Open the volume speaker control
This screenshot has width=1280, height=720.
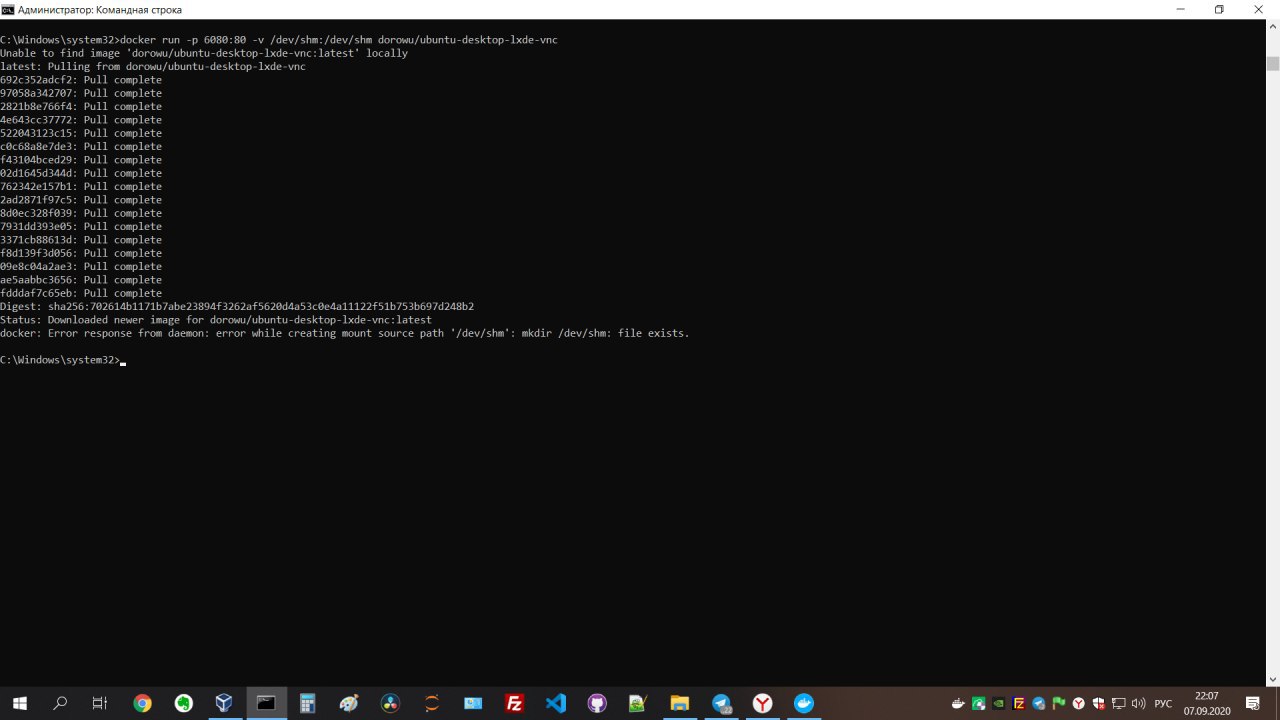click(1139, 703)
